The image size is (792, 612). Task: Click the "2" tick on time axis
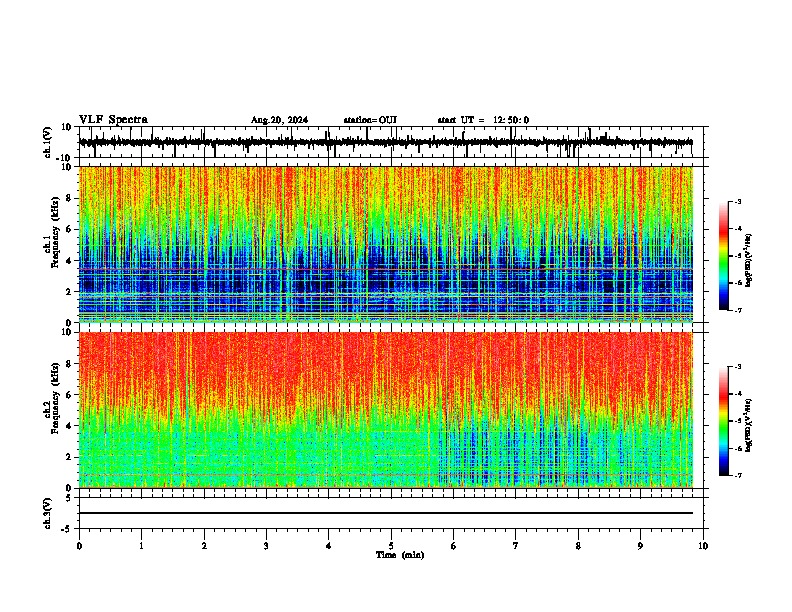pyautogui.click(x=204, y=546)
